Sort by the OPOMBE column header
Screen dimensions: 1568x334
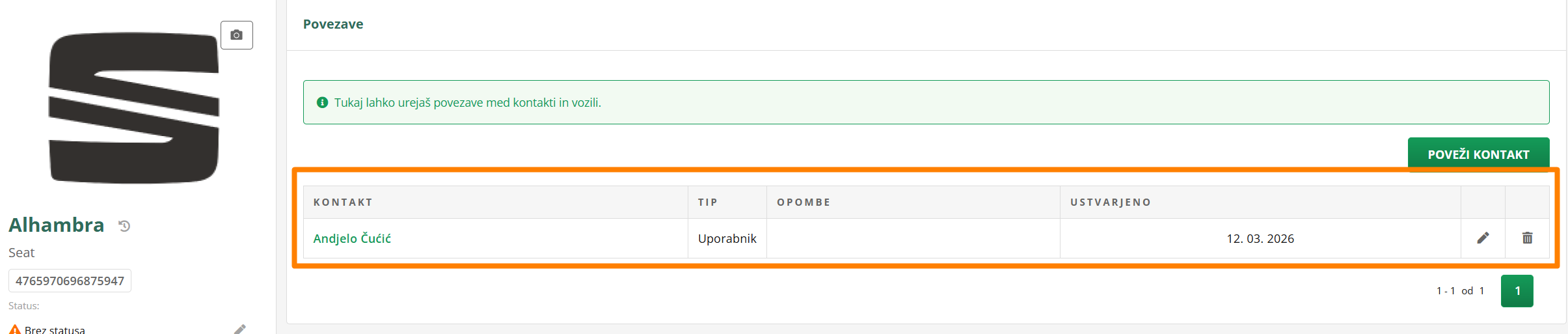point(804,202)
